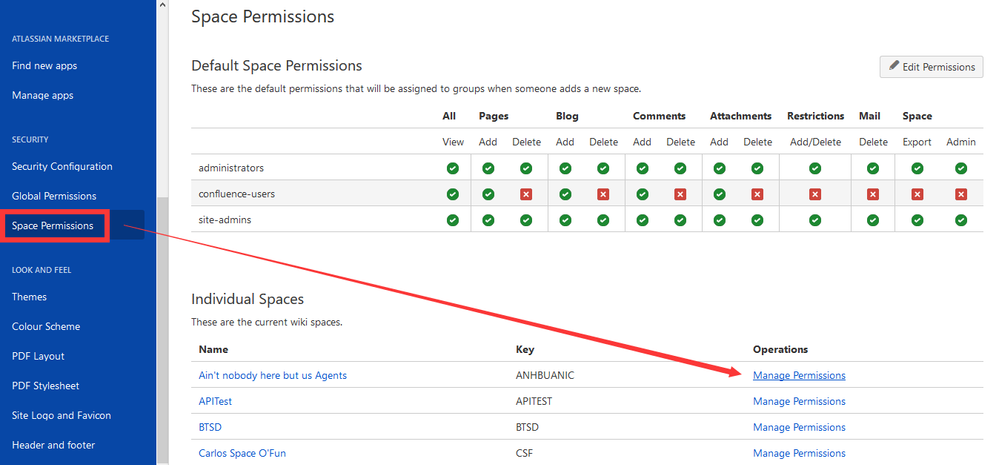Go to Security Configuration page
The height and width of the screenshot is (465, 999).
[62, 166]
